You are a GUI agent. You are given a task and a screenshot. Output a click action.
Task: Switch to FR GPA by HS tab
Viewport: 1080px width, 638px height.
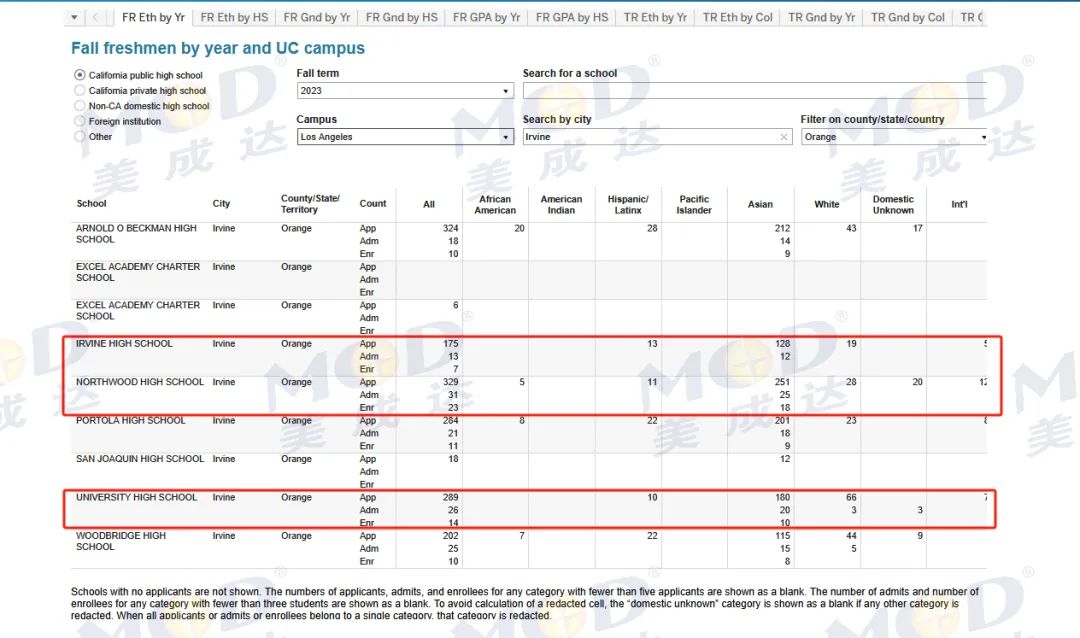(x=572, y=17)
